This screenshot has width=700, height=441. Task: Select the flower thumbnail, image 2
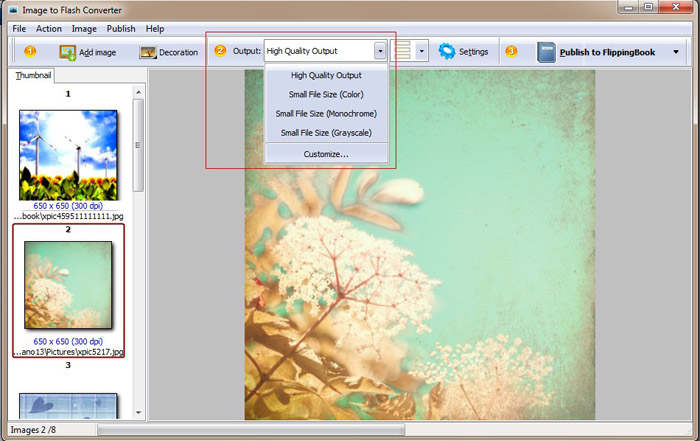click(x=68, y=285)
